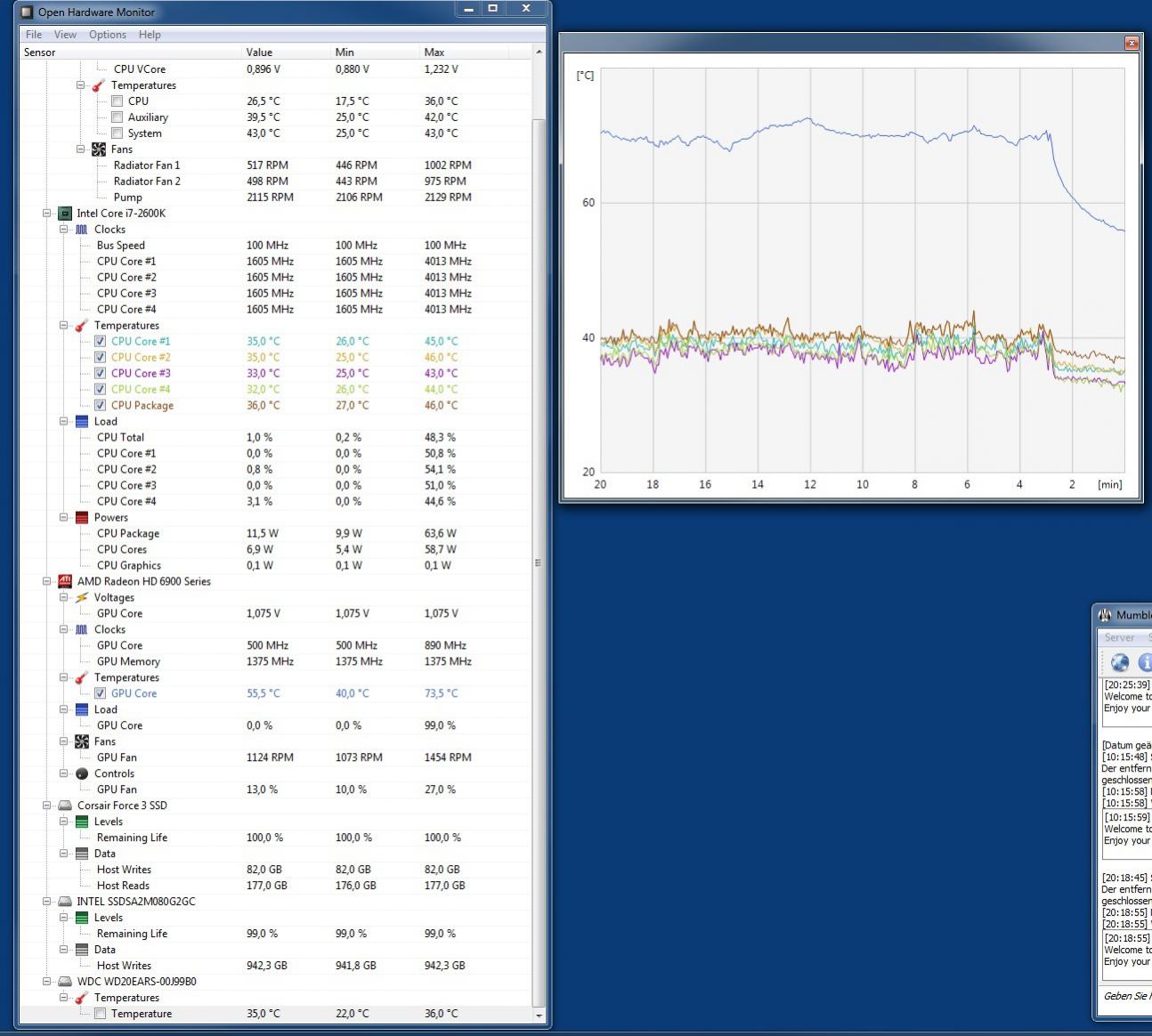Click the Corsair Force 3 SSD drive icon

(x=64, y=805)
